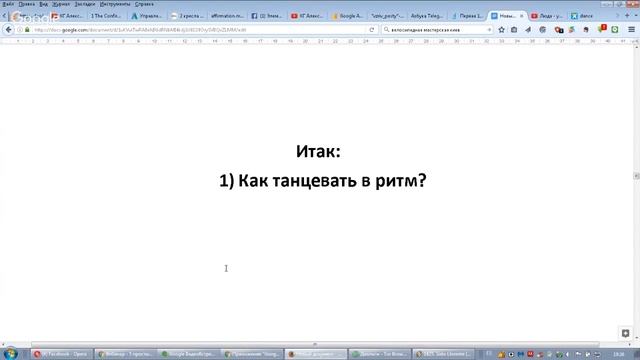This screenshot has width=640, height=360.
Task: Switch to the '3 кресла...' tab
Action: pos(187,16)
